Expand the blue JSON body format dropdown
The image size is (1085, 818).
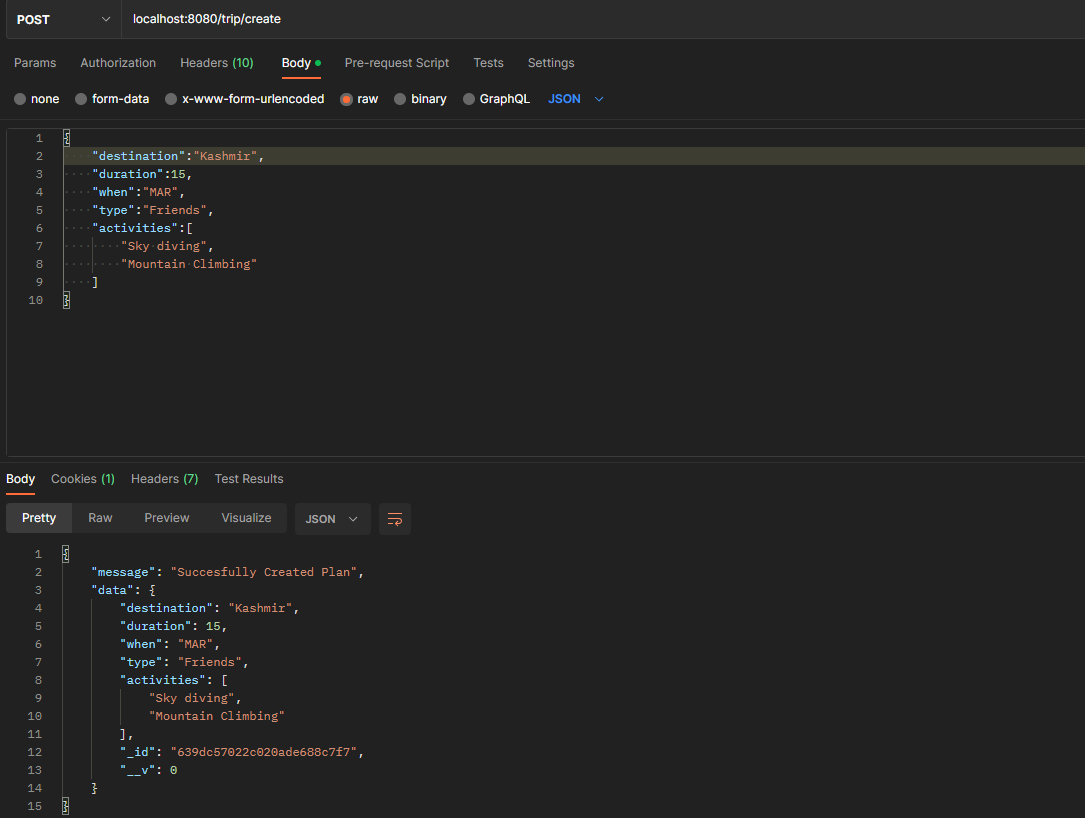coord(576,99)
